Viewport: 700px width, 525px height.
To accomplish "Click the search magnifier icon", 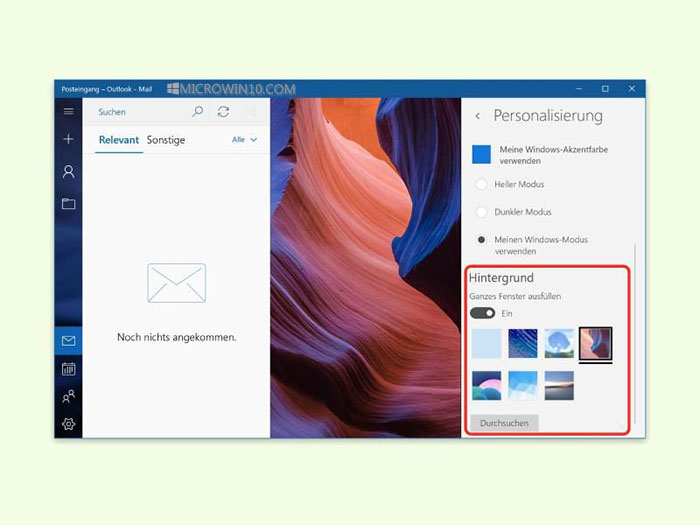I will [197, 112].
